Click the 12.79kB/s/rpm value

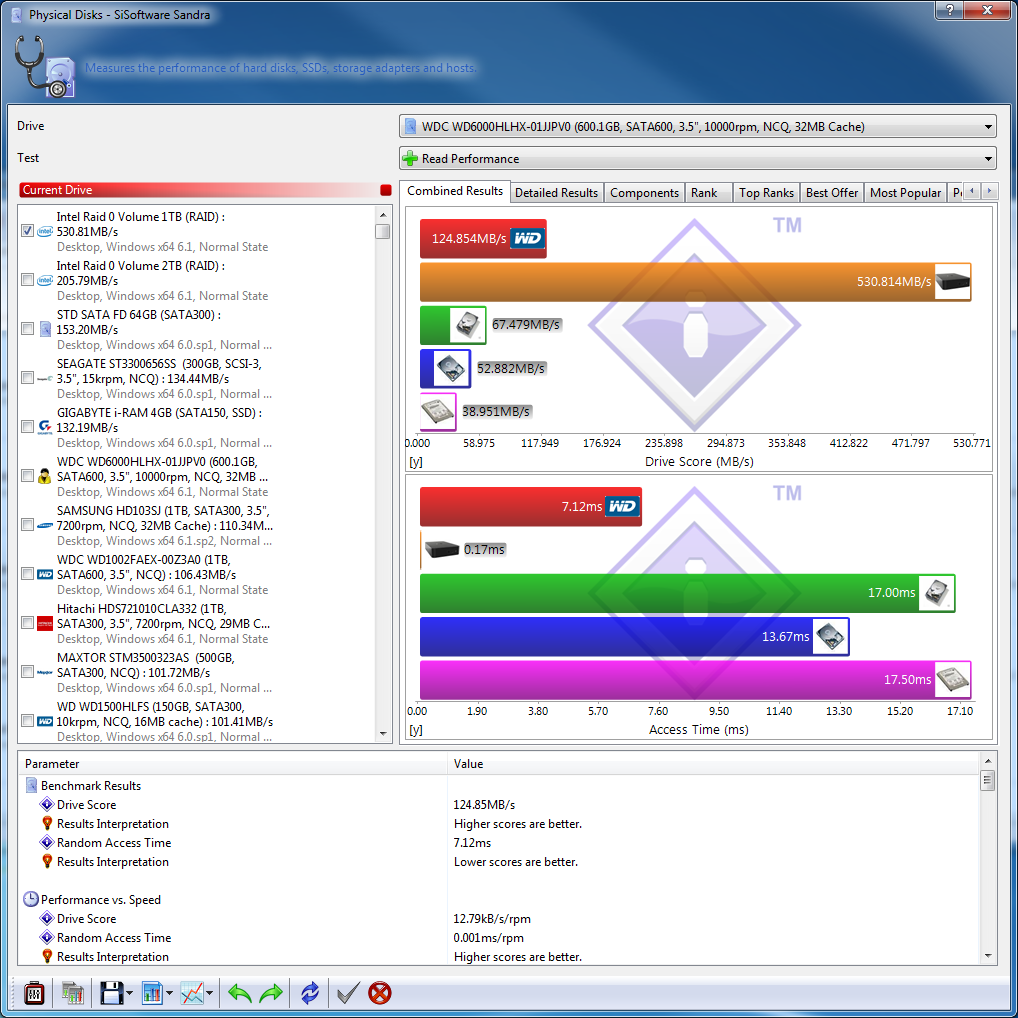(x=491, y=919)
